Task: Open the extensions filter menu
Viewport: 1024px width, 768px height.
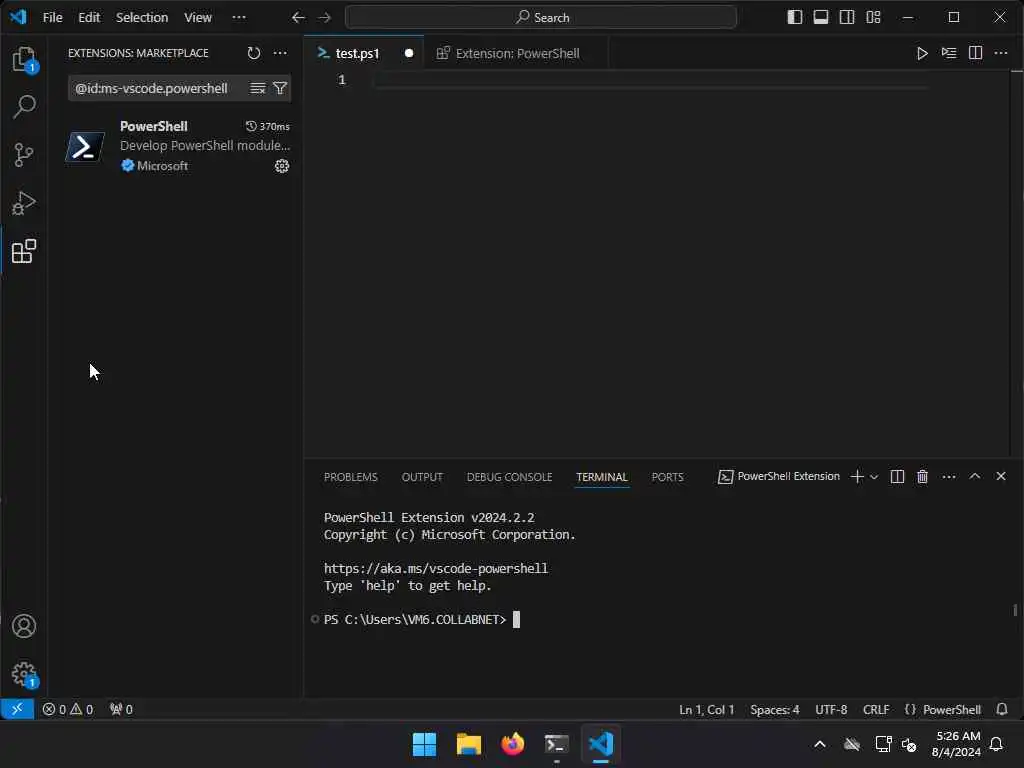Action: coord(280,88)
